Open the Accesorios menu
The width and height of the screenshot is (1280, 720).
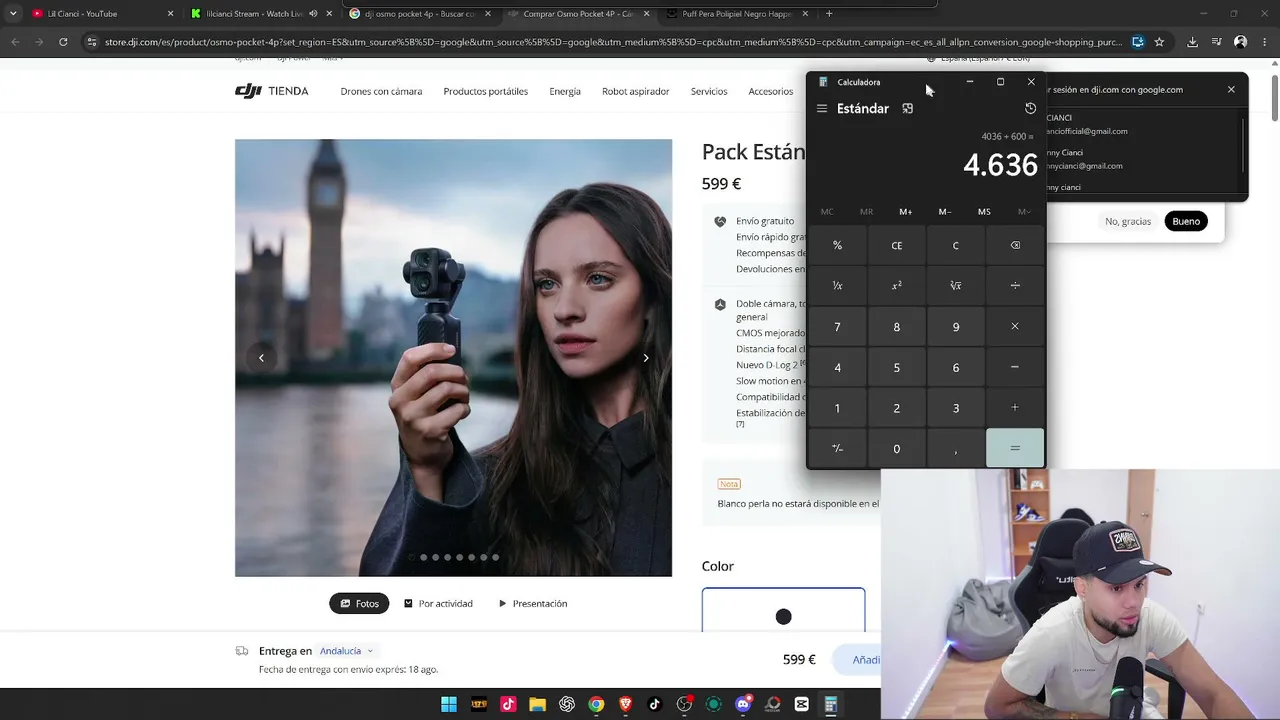[771, 91]
